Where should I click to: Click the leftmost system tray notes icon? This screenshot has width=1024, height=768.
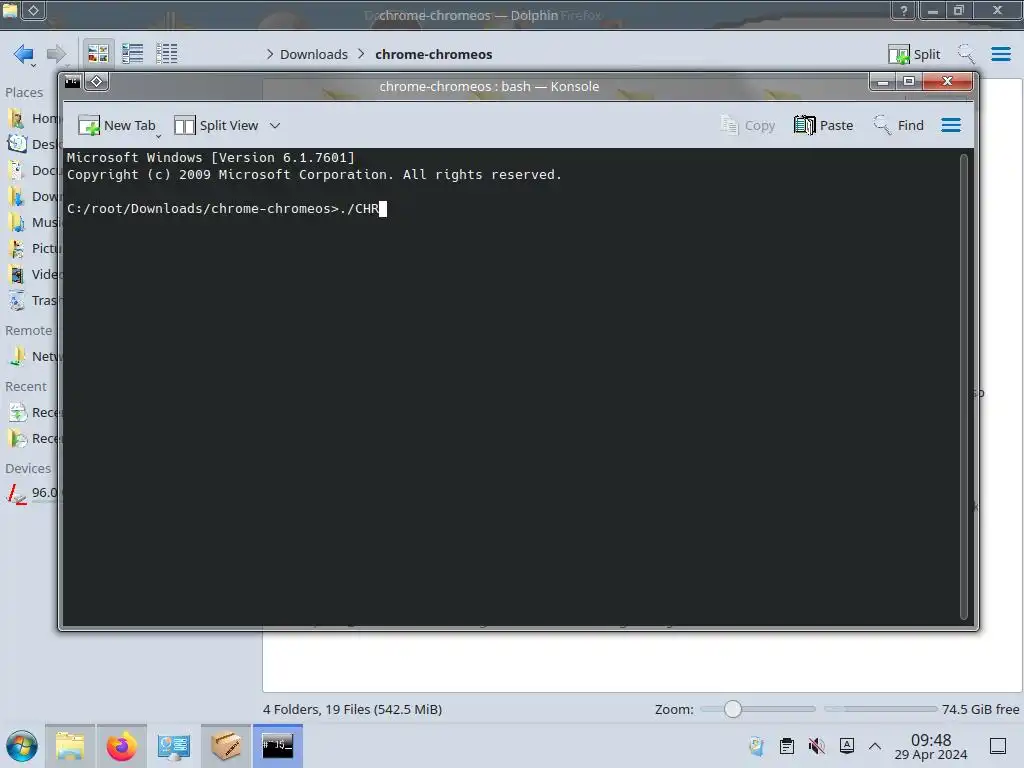click(x=757, y=746)
